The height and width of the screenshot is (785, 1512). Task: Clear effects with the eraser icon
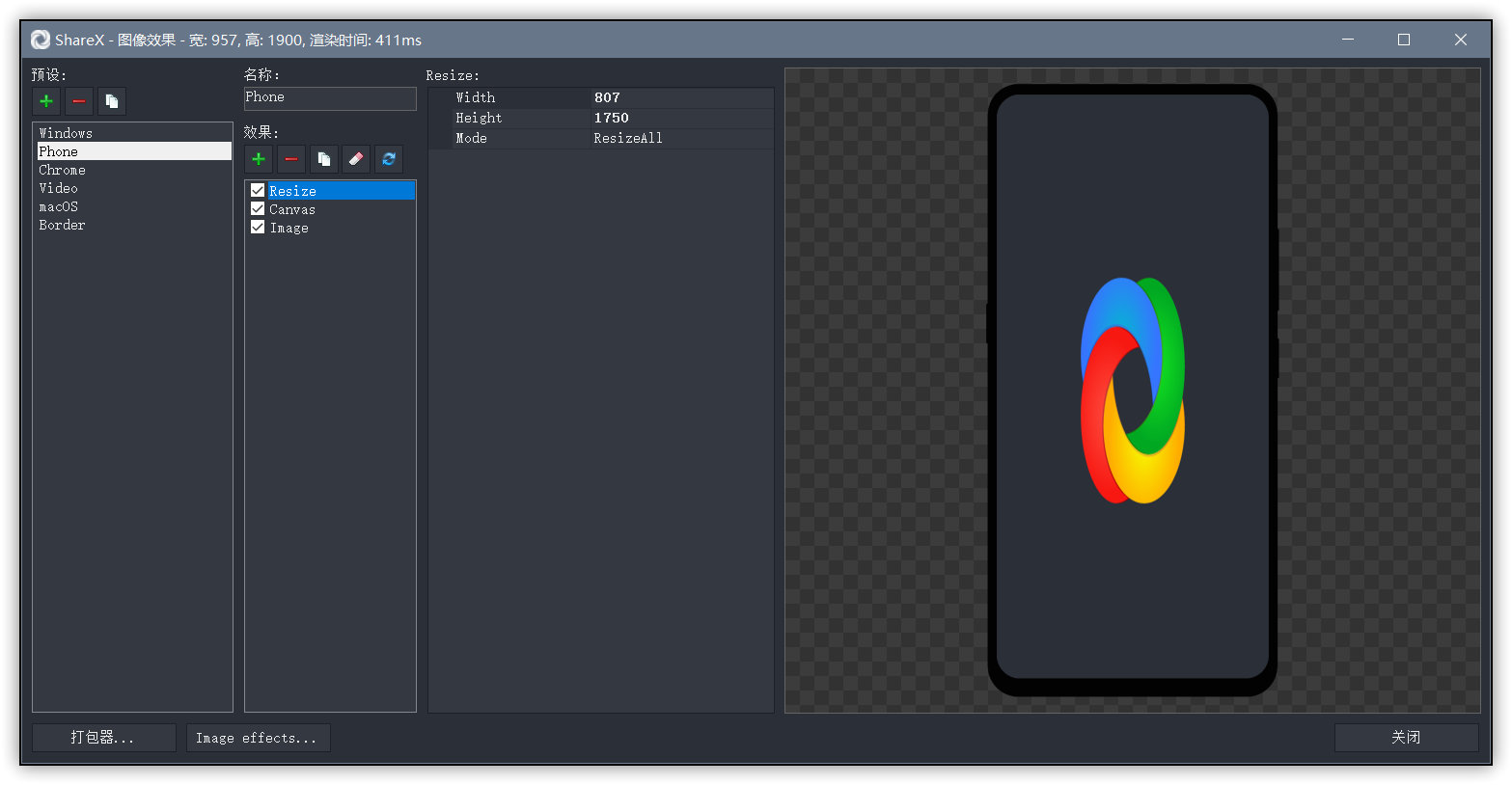[356, 159]
